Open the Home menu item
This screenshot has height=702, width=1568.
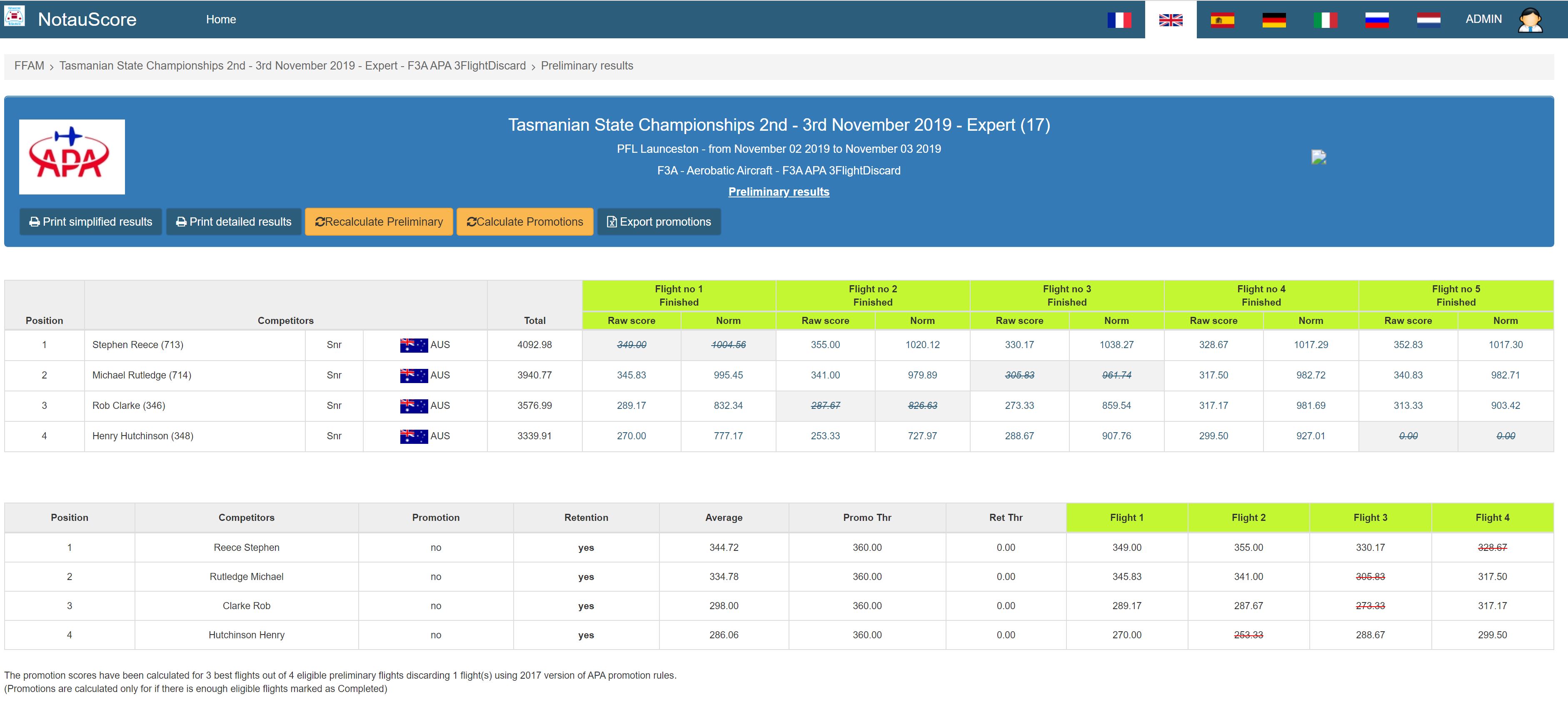click(221, 20)
